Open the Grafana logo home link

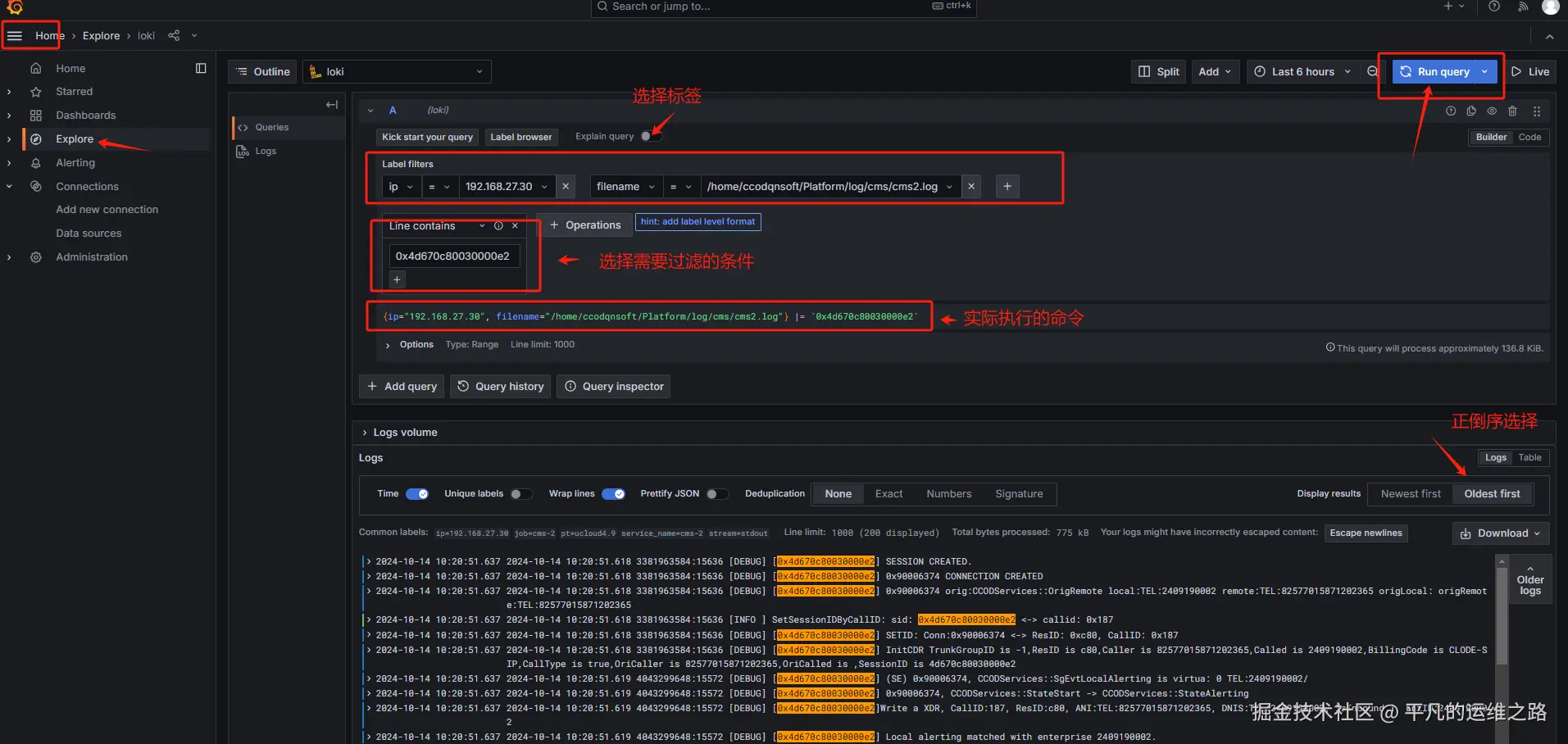pyautogui.click(x=15, y=7)
